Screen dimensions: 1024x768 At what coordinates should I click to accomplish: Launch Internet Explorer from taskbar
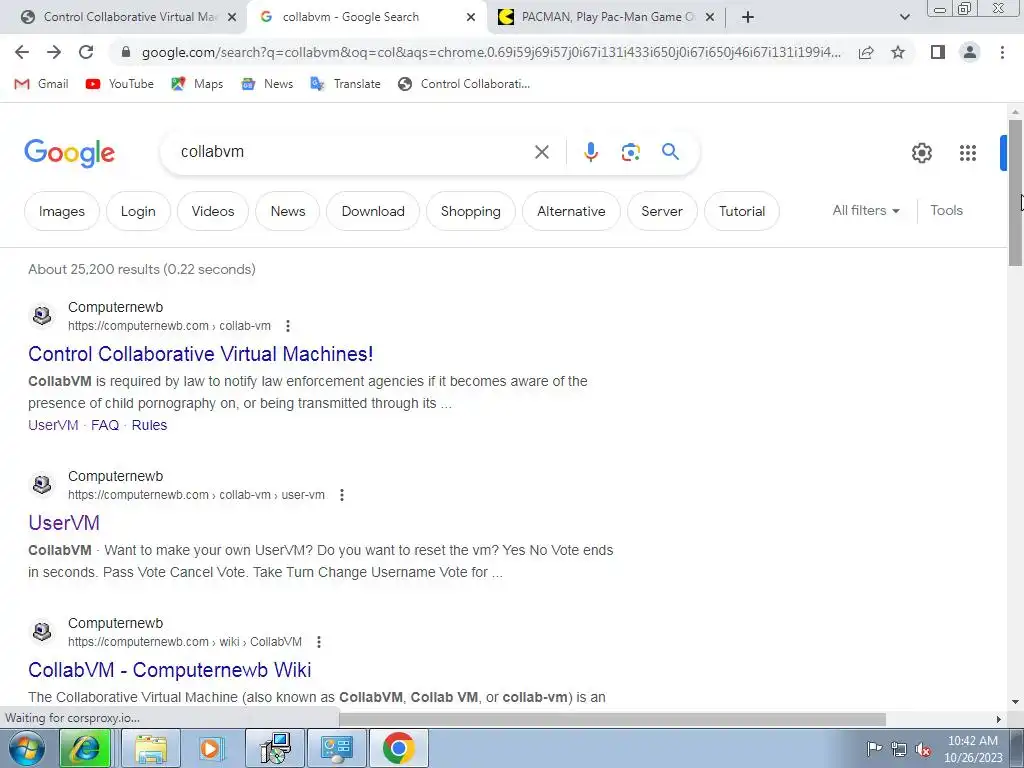click(85, 748)
